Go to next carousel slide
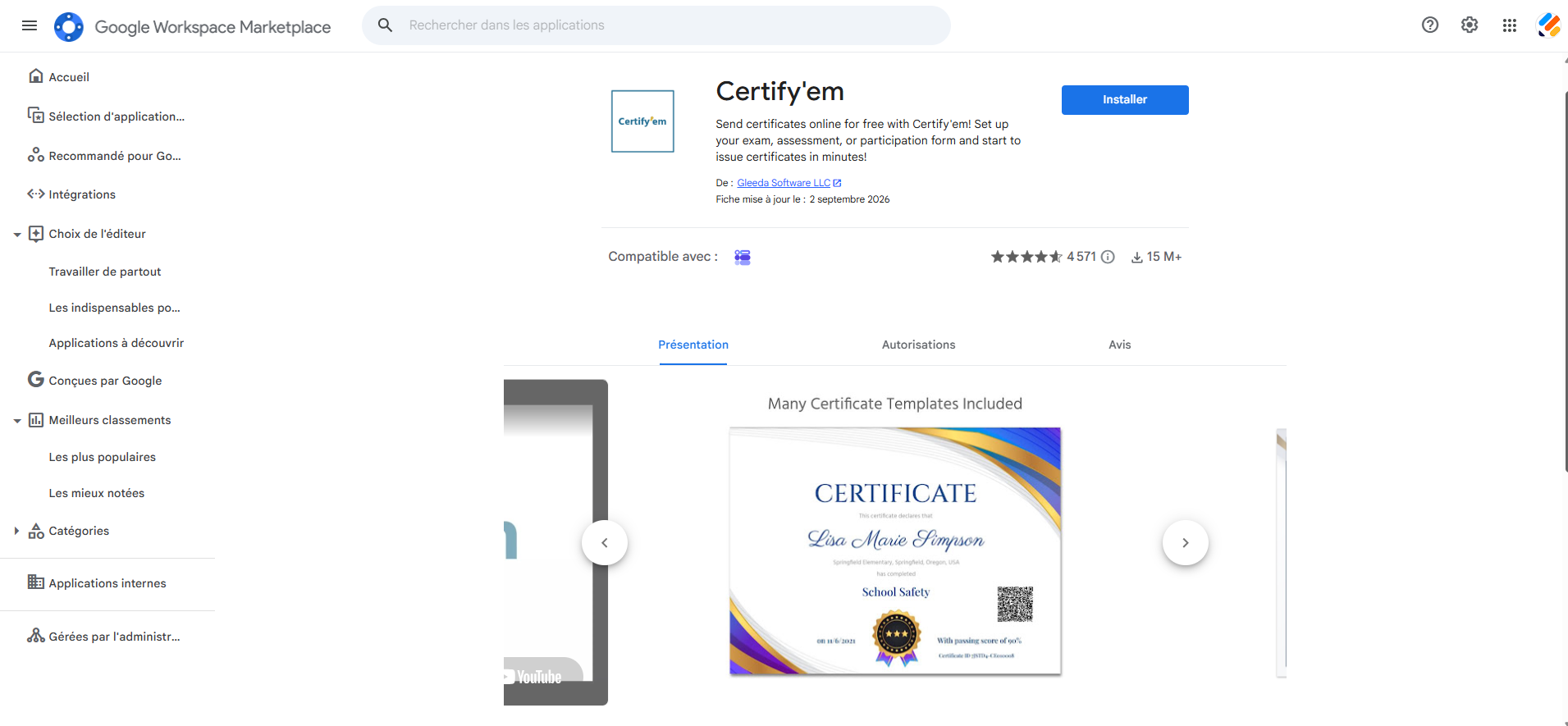Screen dimensions: 1568x726 1186,543
